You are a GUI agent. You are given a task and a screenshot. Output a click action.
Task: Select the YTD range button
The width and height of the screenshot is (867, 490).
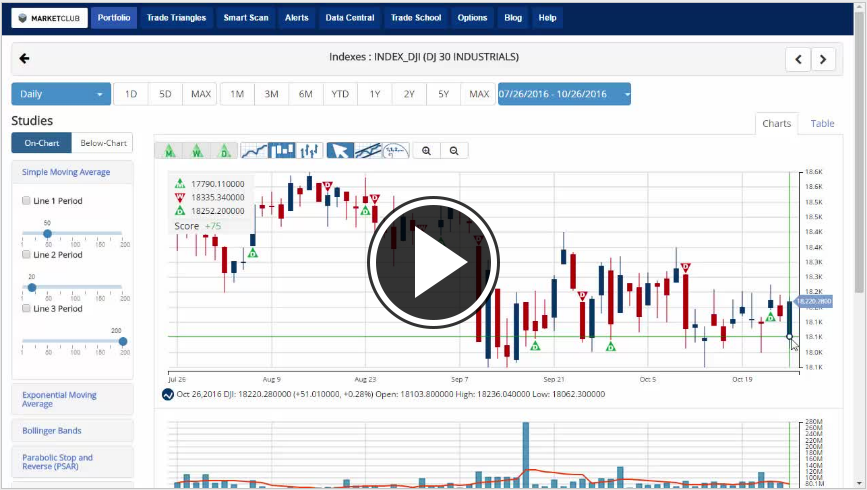click(340, 94)
